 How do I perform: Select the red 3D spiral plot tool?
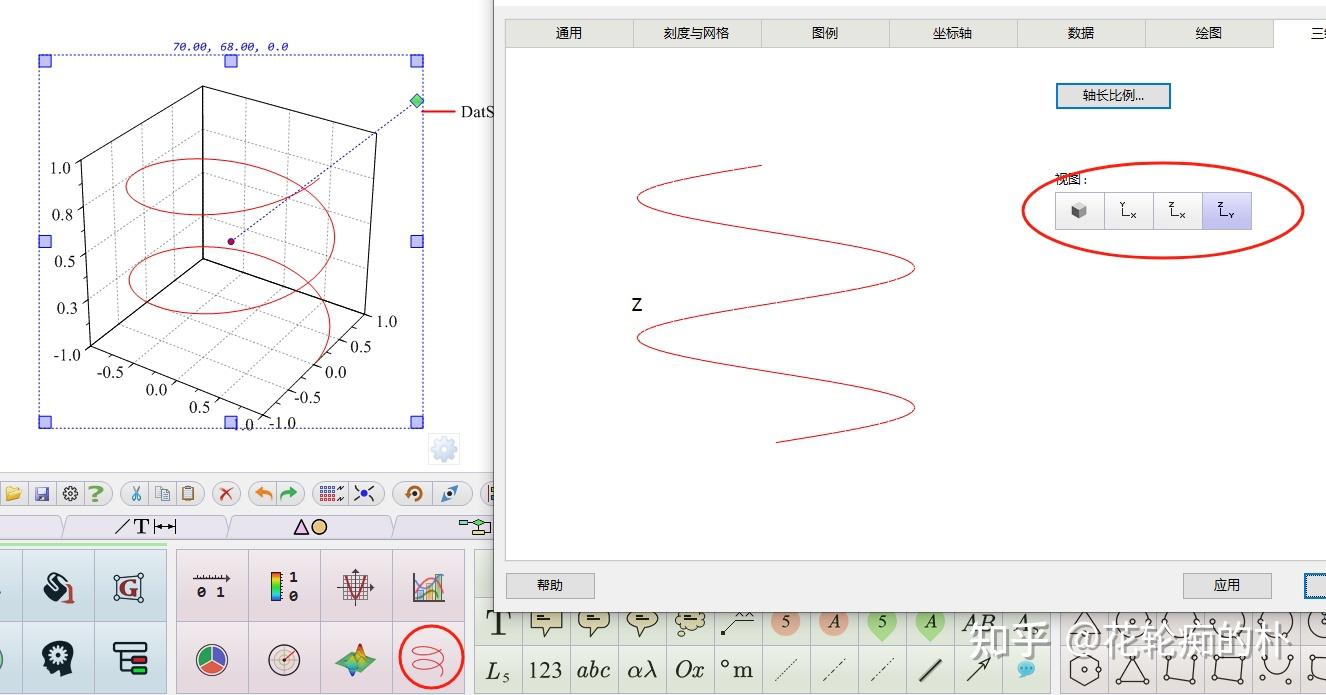pos(430,658)
